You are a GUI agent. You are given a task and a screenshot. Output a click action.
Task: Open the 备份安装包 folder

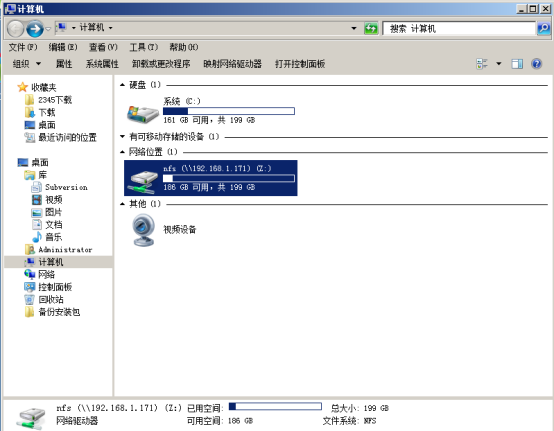click(52, 312)
